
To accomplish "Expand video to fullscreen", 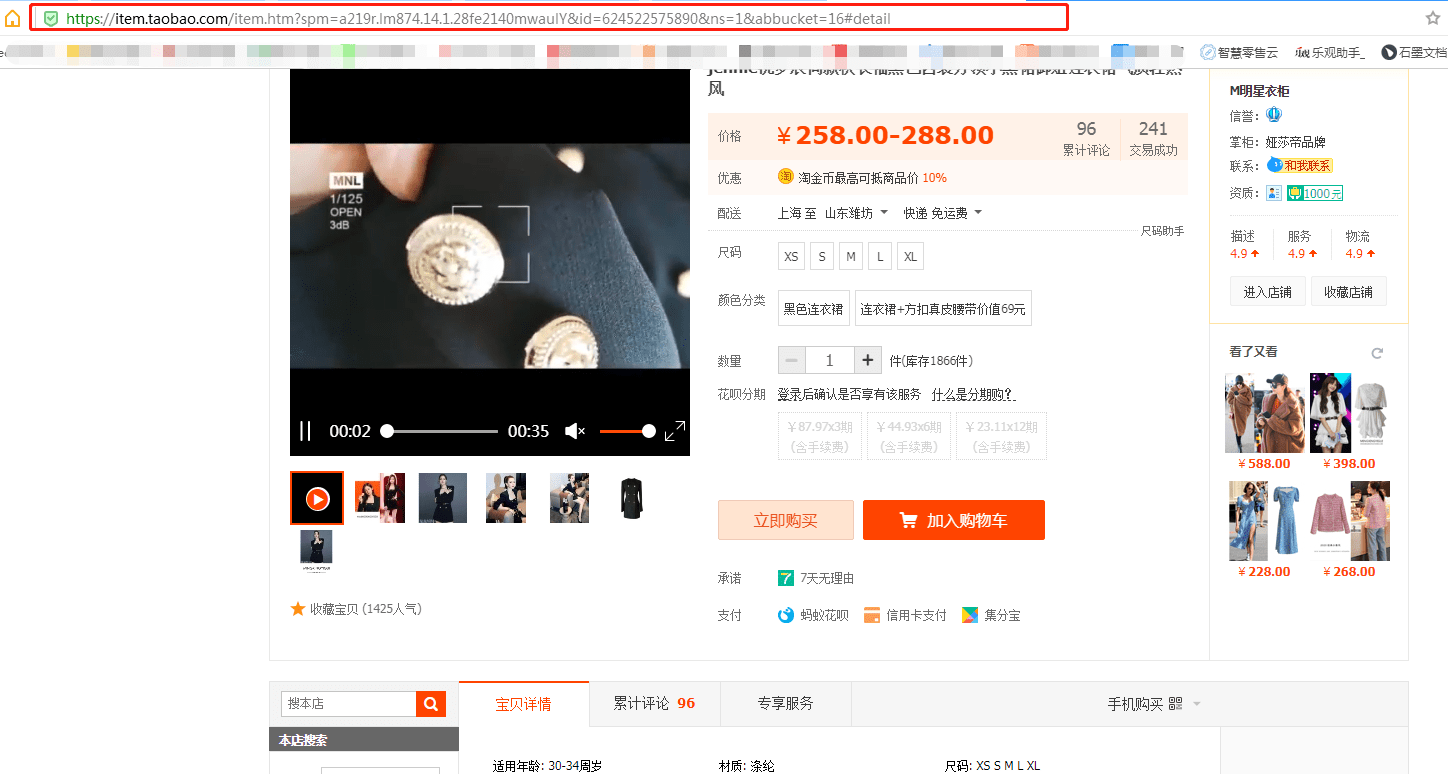I will tap(675, 431).
